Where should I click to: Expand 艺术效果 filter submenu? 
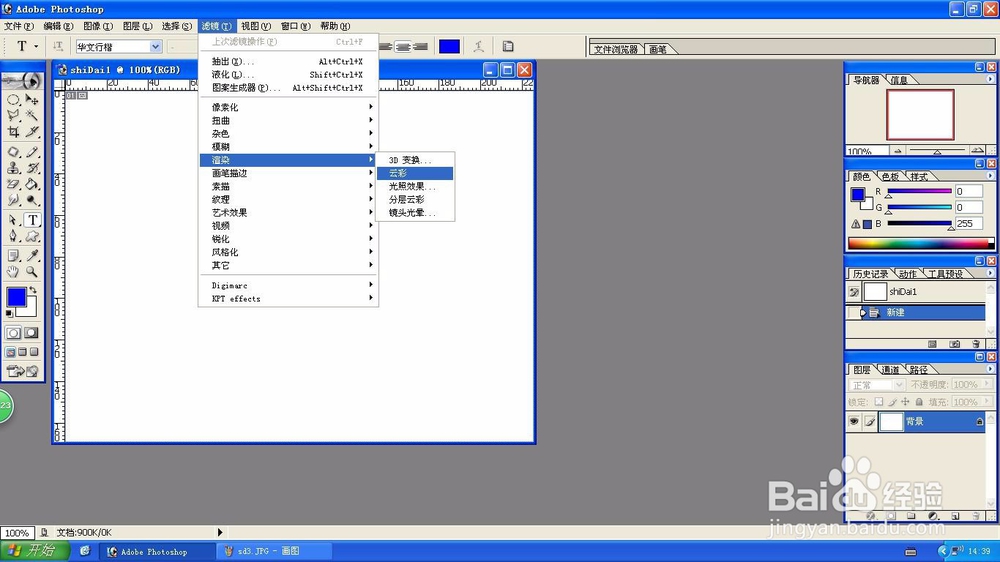tap(289, 212)
